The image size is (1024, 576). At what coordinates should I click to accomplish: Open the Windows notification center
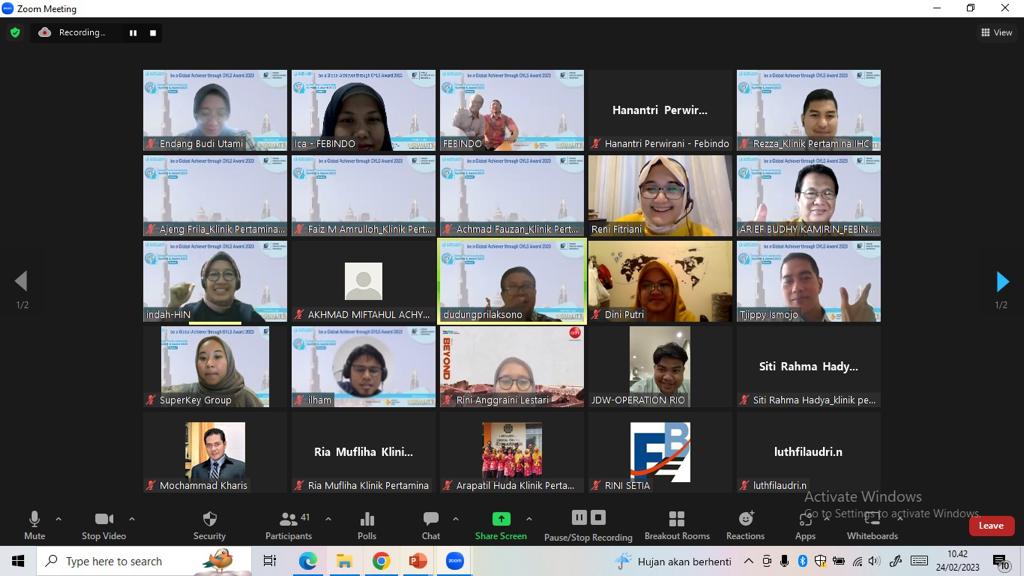pyautogui.click(x=1000, y=561)
